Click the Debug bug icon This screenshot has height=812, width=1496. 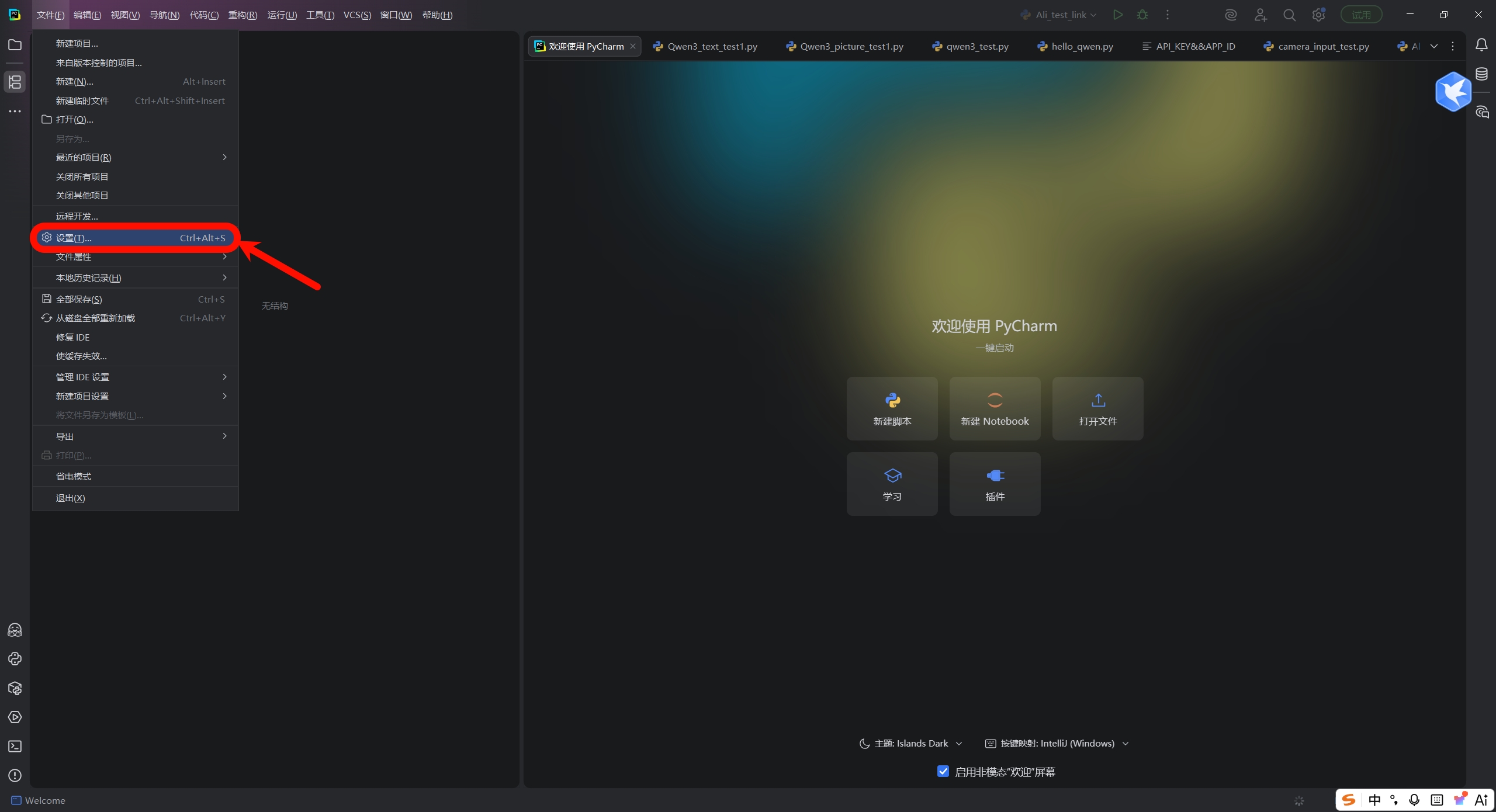coord(1142,15)
